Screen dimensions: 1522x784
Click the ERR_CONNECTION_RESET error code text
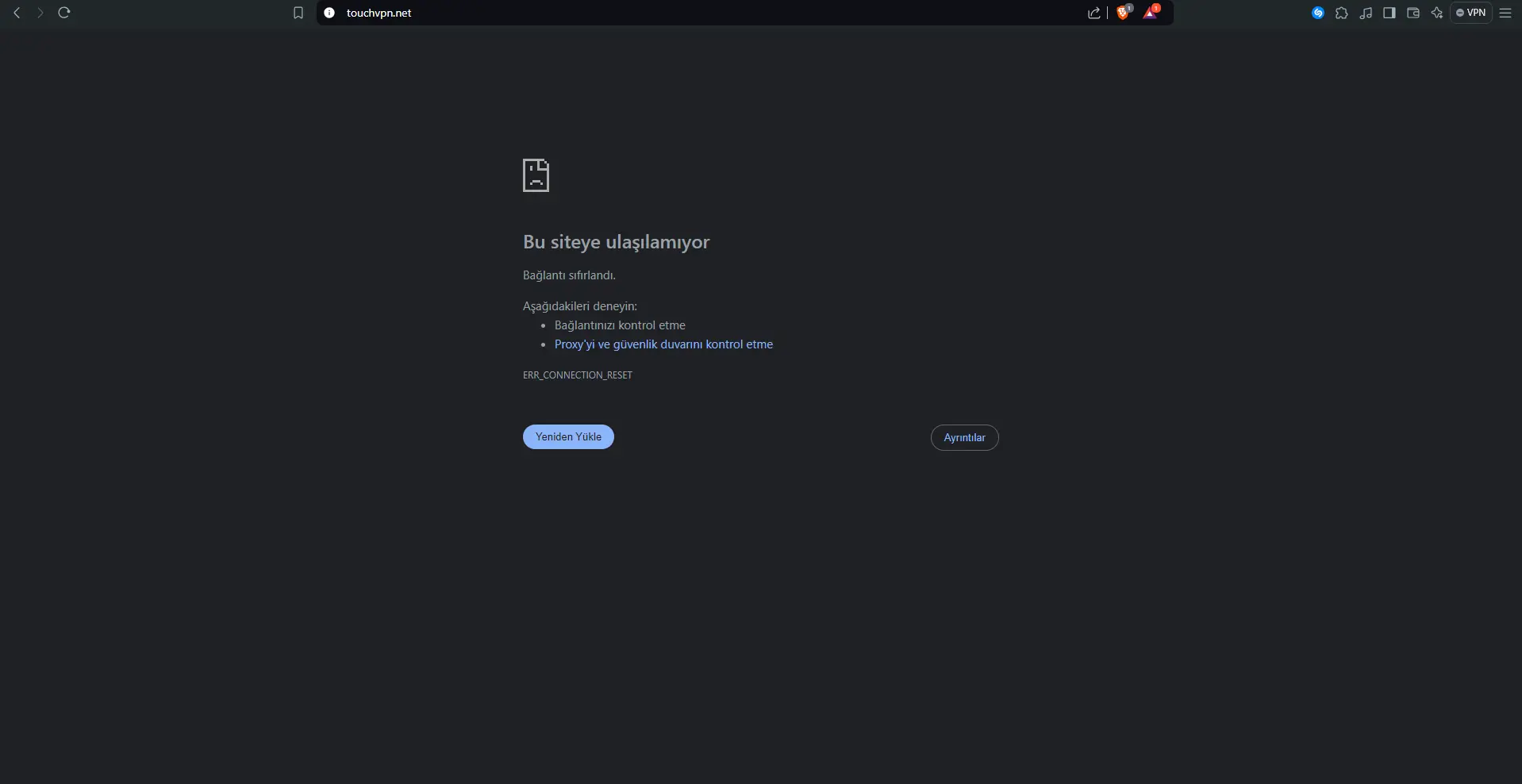coord(578,375)
